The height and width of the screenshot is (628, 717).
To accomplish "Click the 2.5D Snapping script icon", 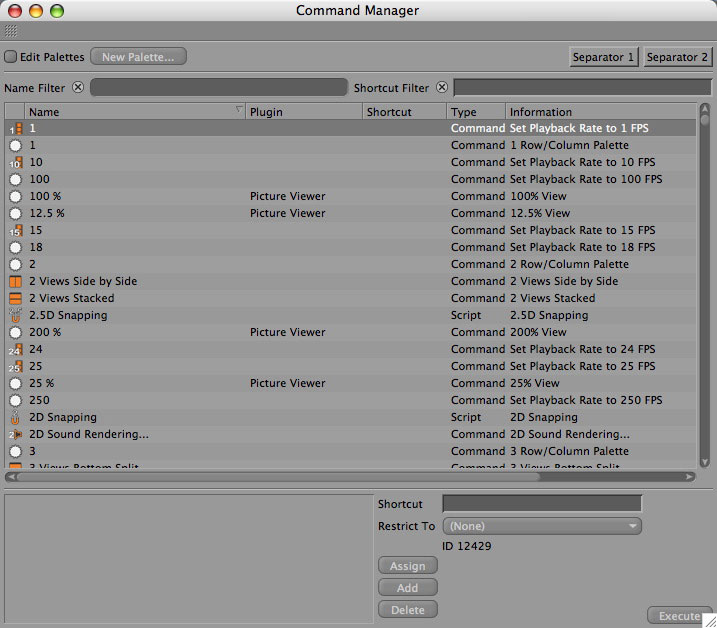I will pyautogui.click(x=15, y=315).
